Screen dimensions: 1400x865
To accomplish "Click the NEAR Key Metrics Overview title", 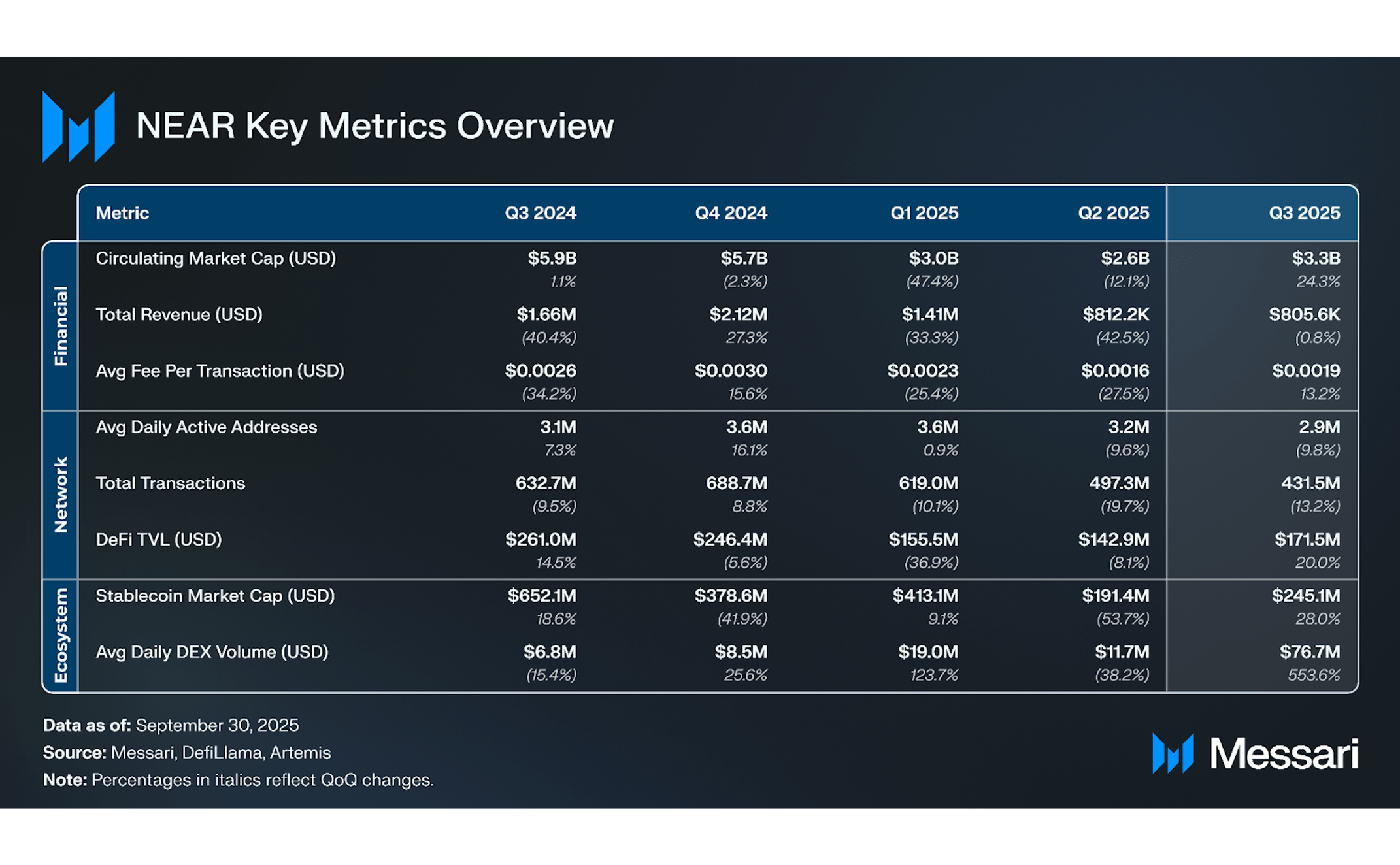I will pos(375,126).
